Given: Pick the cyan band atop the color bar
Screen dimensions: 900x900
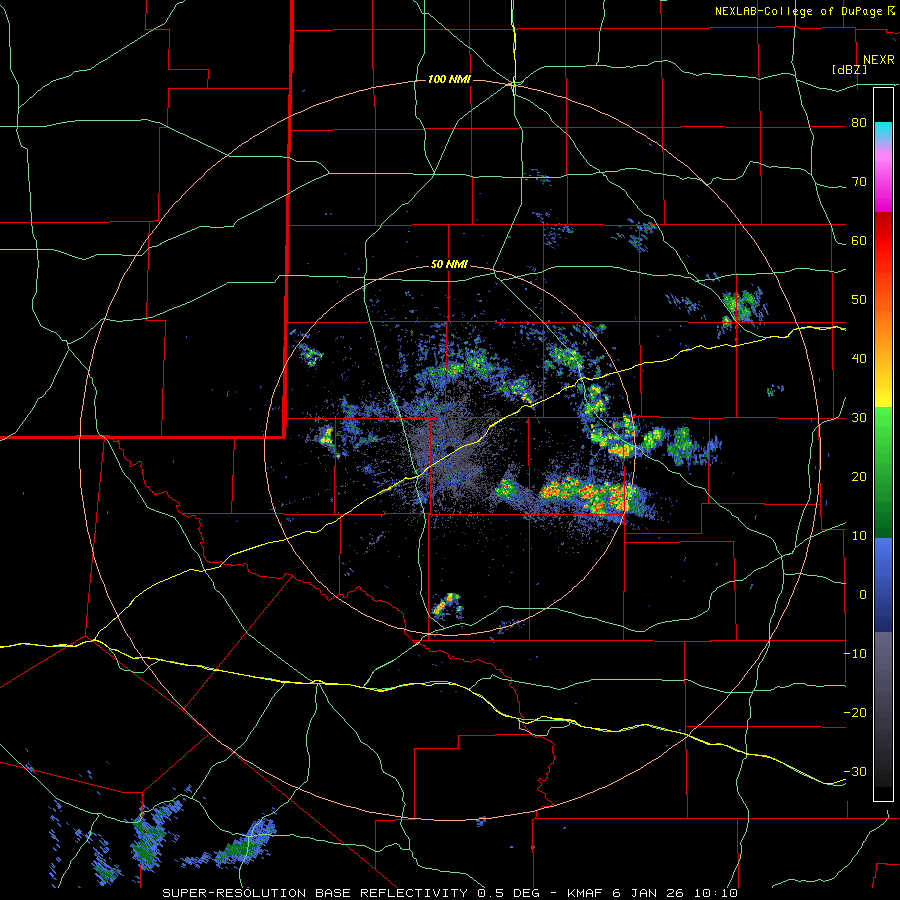Looking at the screenshot, I should tap(883, 129).
